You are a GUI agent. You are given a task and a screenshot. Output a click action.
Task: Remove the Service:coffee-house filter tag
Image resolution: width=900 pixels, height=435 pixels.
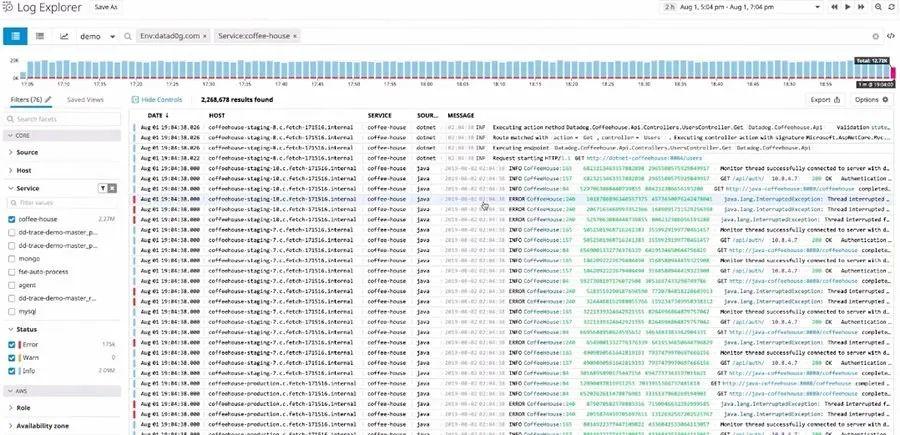(x=295, y=35)
